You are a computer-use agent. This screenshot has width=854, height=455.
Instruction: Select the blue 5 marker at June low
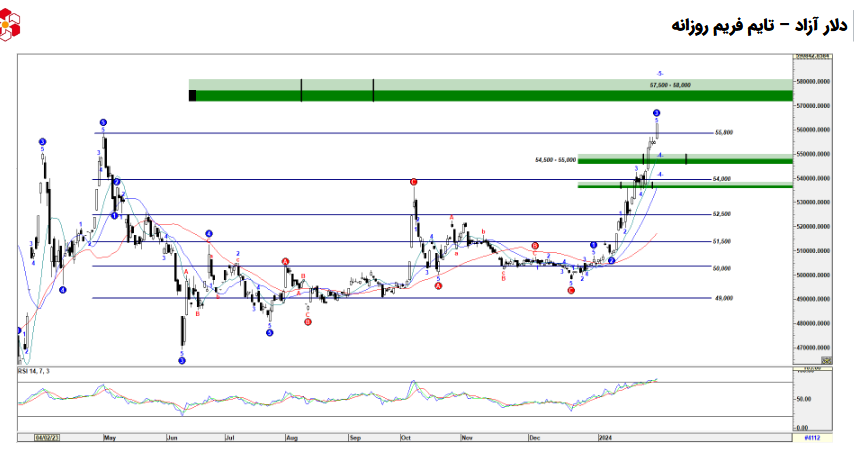(182, 360)
